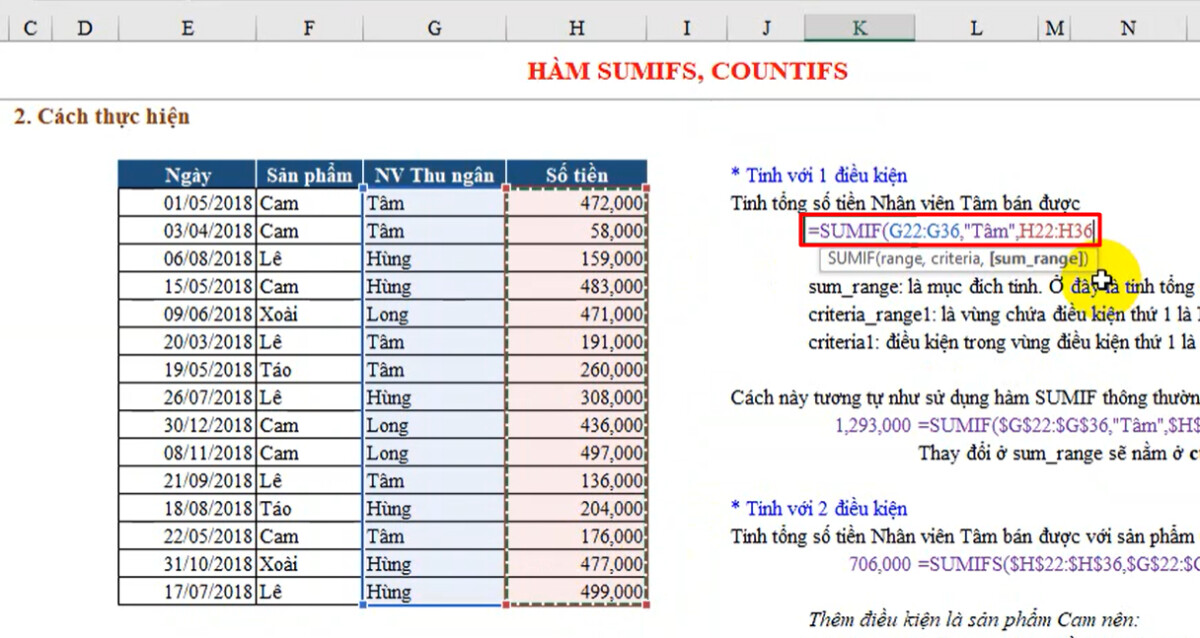Click "Long" cashier in the 30/12/2018 row
The height and width of the screenshot is (638, 1200).
(x=434, y=425)
